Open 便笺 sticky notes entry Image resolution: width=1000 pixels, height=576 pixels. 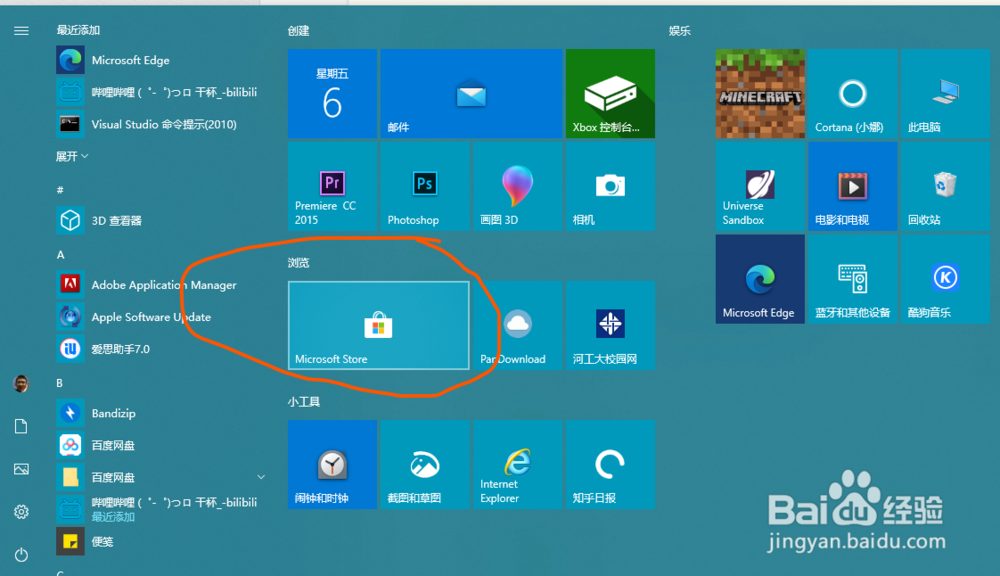[x=161, y=542]
